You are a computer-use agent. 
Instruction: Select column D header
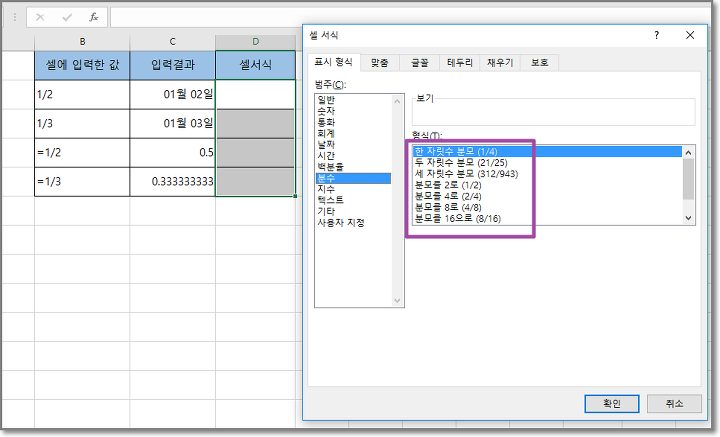pos(256,42)
